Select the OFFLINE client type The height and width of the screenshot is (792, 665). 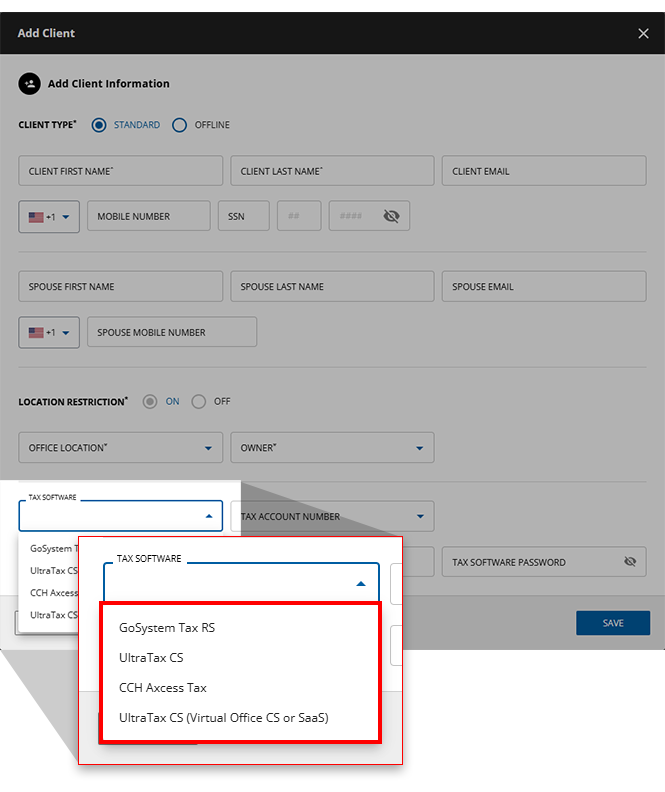179,125
